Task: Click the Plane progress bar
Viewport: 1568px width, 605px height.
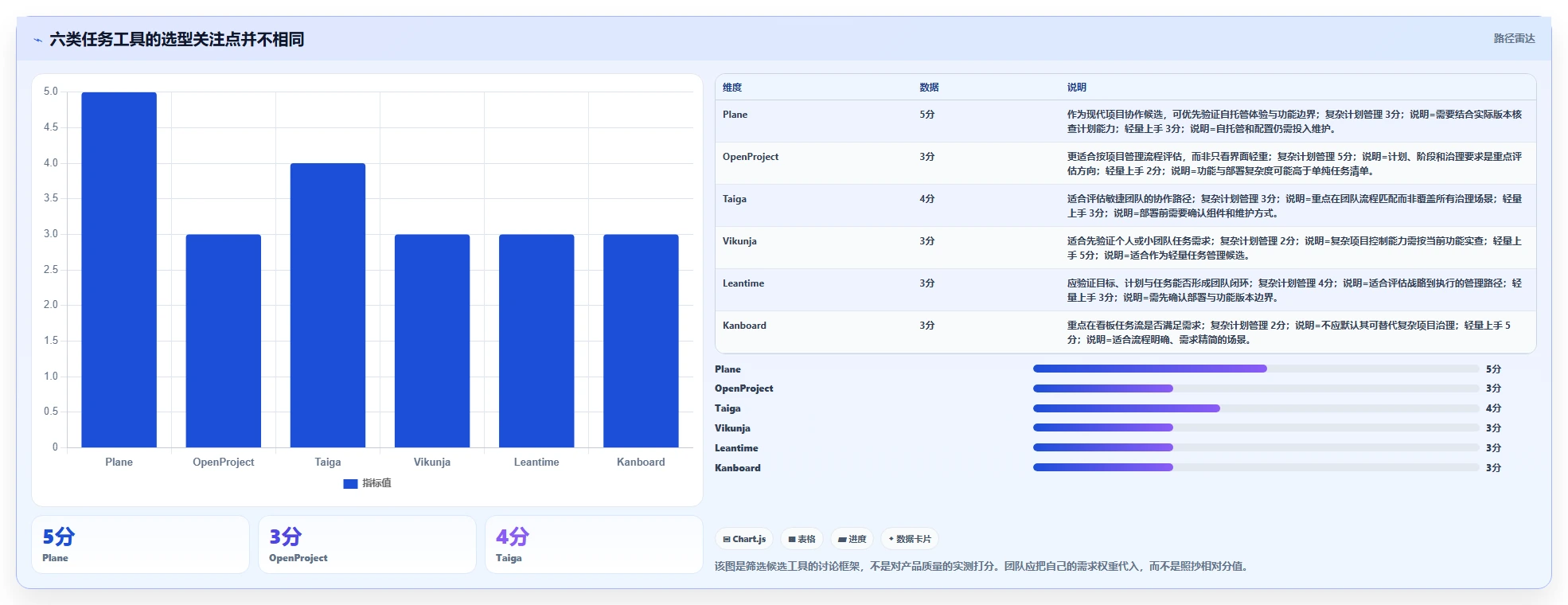Action: (x=1256, y=369)
